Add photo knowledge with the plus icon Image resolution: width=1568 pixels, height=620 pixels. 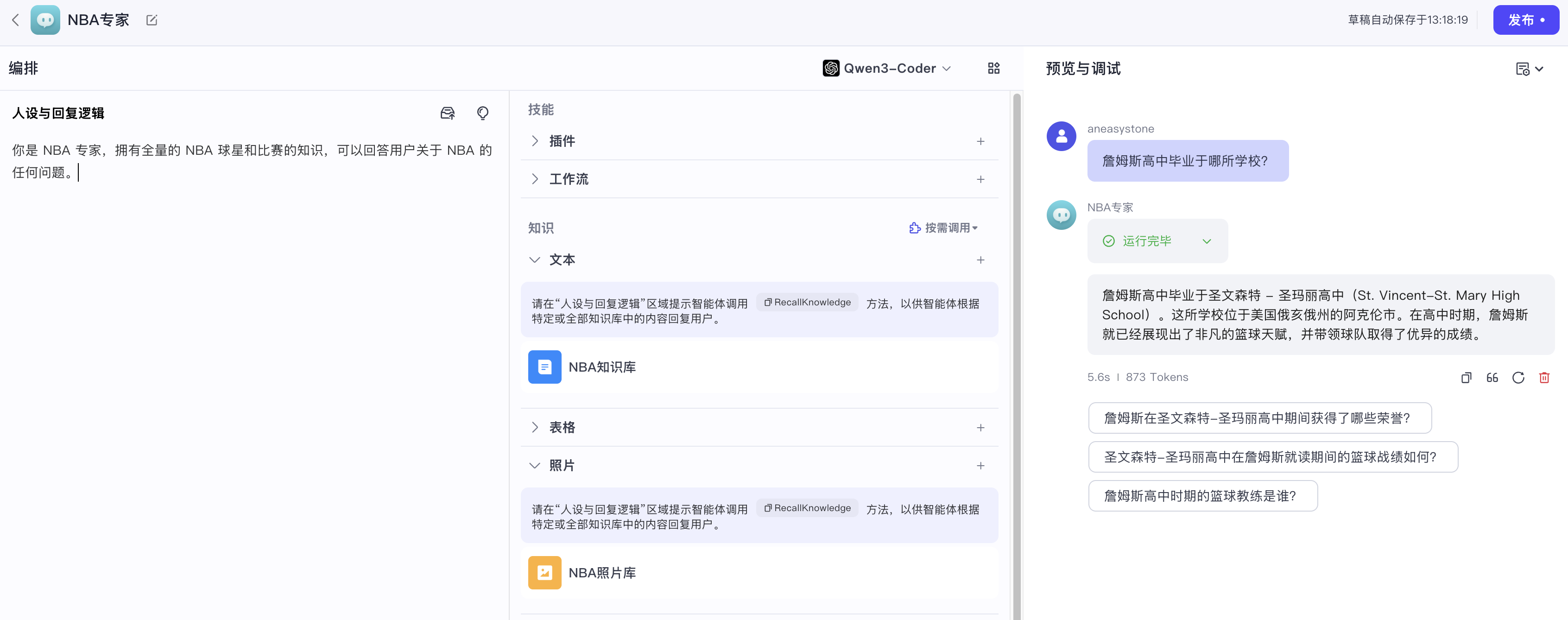[x=980, y=466]
